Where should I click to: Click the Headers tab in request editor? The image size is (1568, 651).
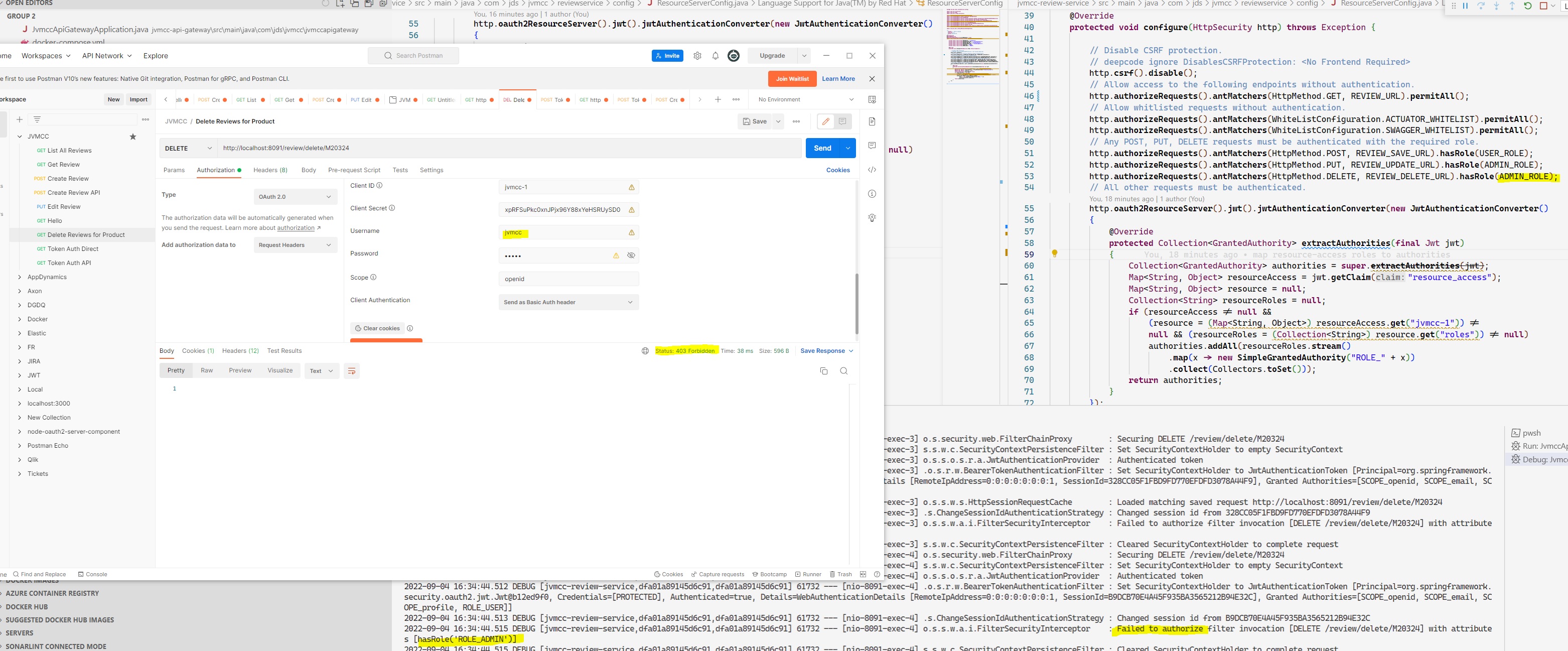[270, 170]
